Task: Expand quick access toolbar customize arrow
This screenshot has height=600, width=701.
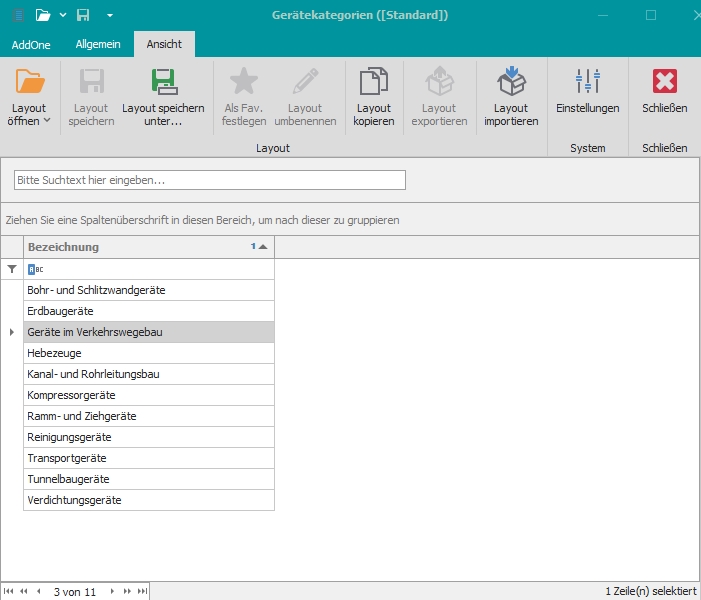Action: coord(110,15)
